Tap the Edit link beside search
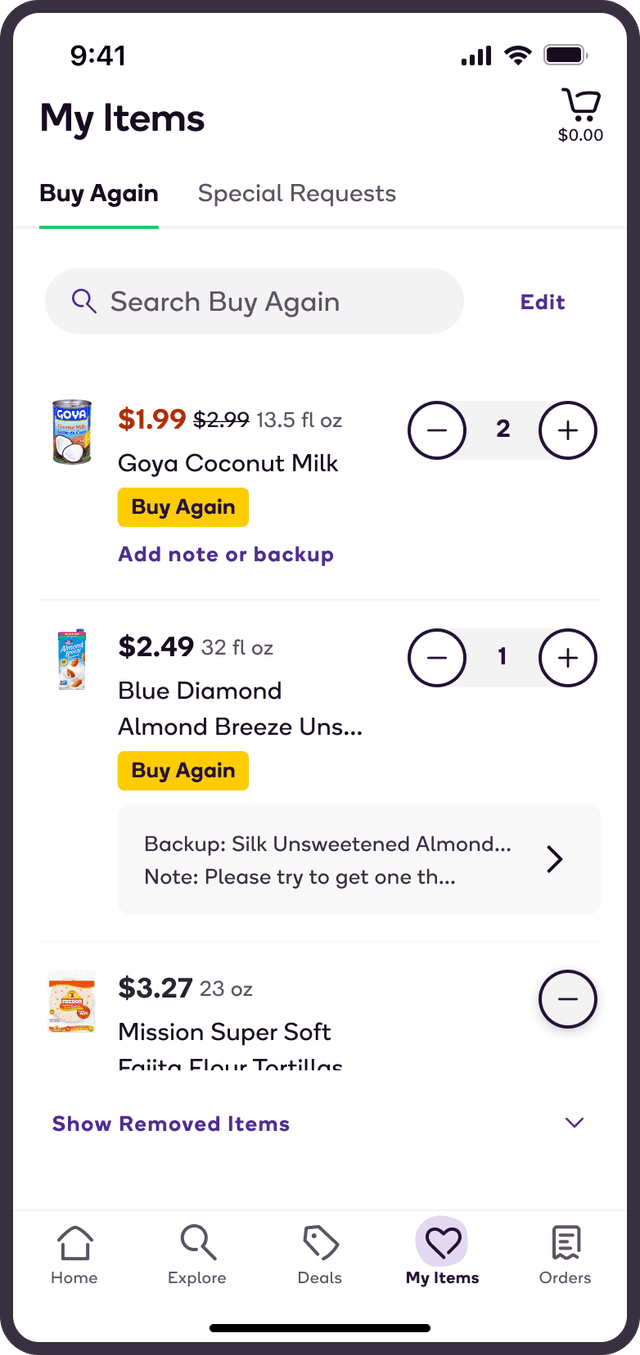 click(542, 301)
